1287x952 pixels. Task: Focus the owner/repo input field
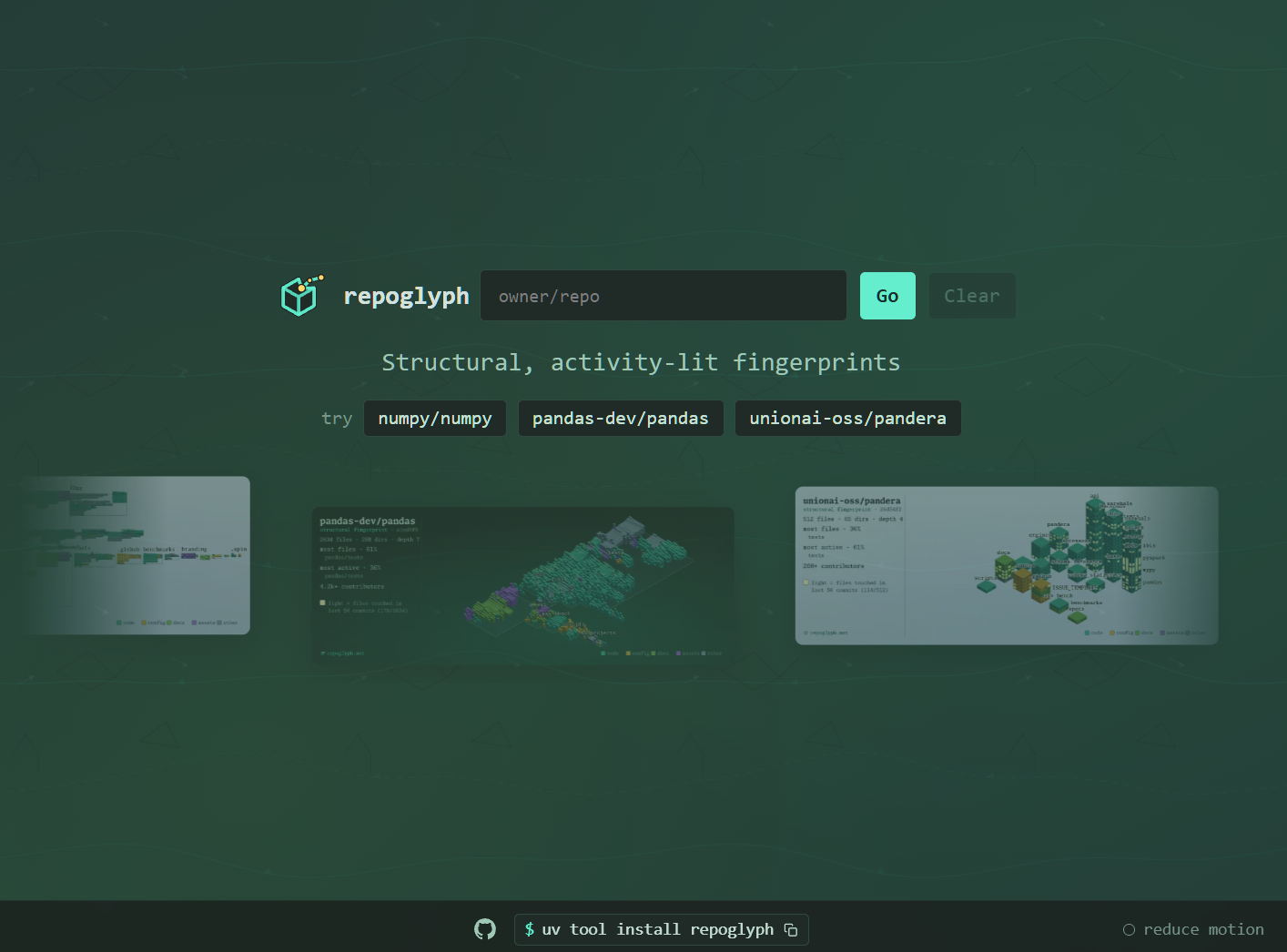(664, 296)
